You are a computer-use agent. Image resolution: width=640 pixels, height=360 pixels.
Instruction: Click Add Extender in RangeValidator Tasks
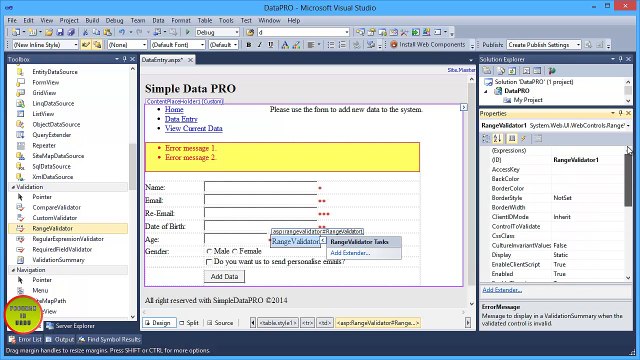coord(350,253)
